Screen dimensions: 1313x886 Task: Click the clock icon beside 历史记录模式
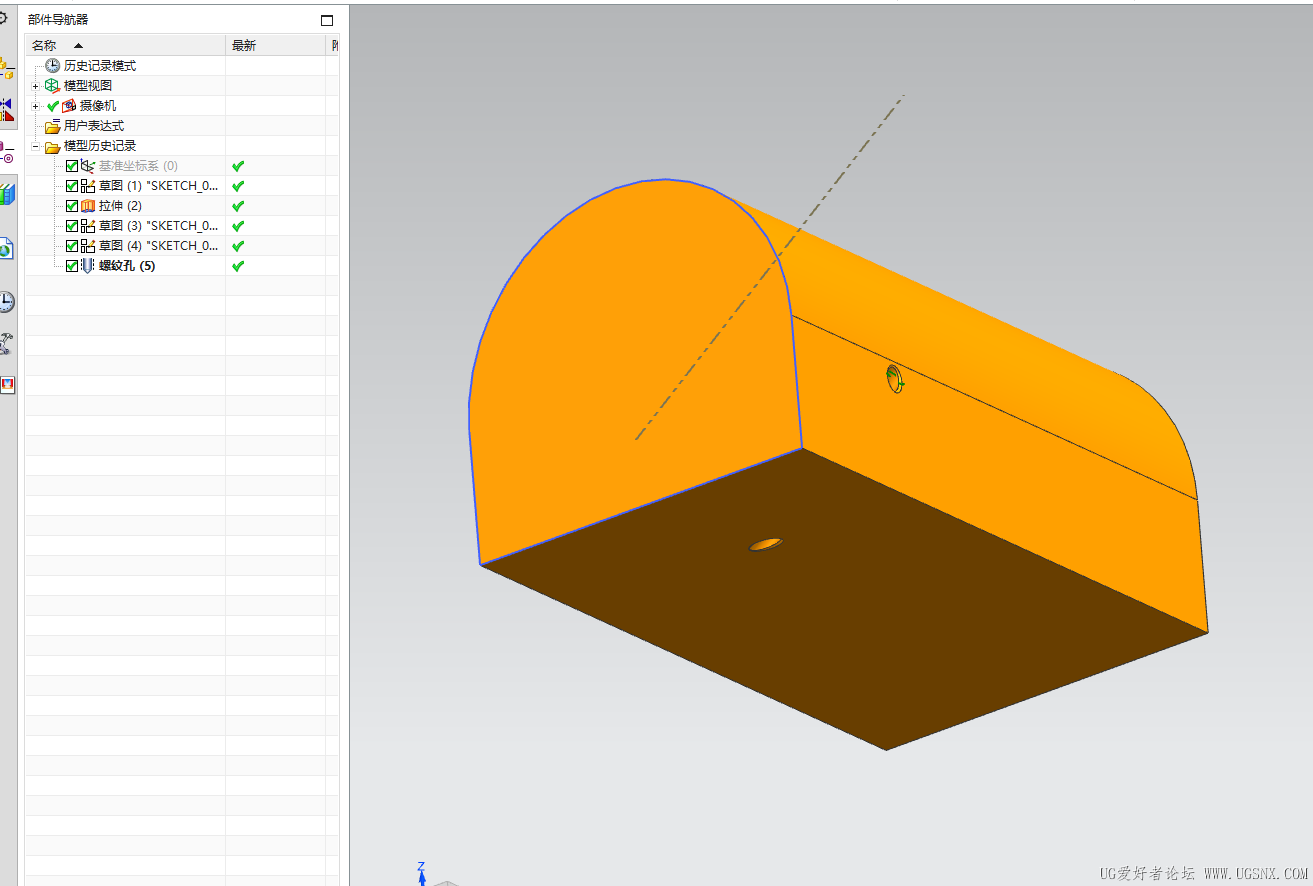point(52,66)
